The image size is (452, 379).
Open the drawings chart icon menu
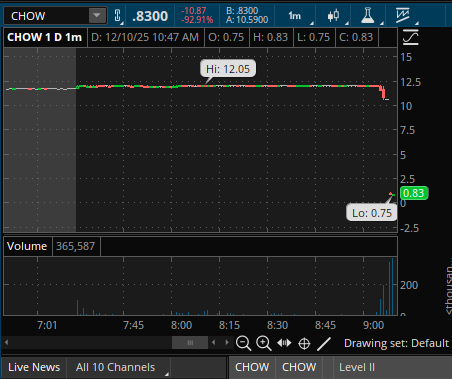(x=403, y=16)
